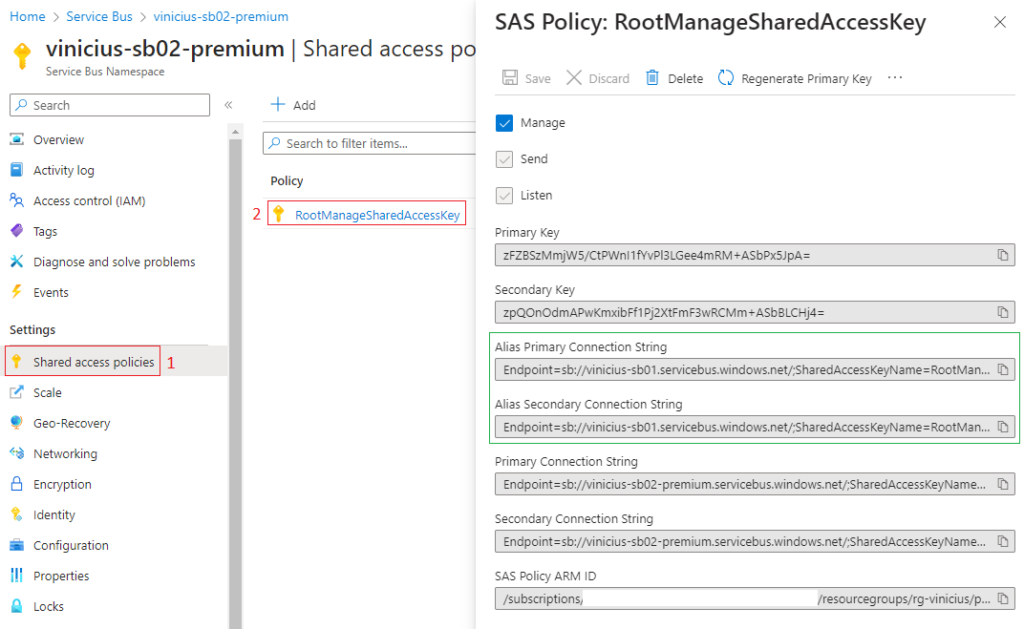Screen dimensions: 1024x629
Task: Click Search to filter items field
Action: pyautogui.click(x=370, y=143)
